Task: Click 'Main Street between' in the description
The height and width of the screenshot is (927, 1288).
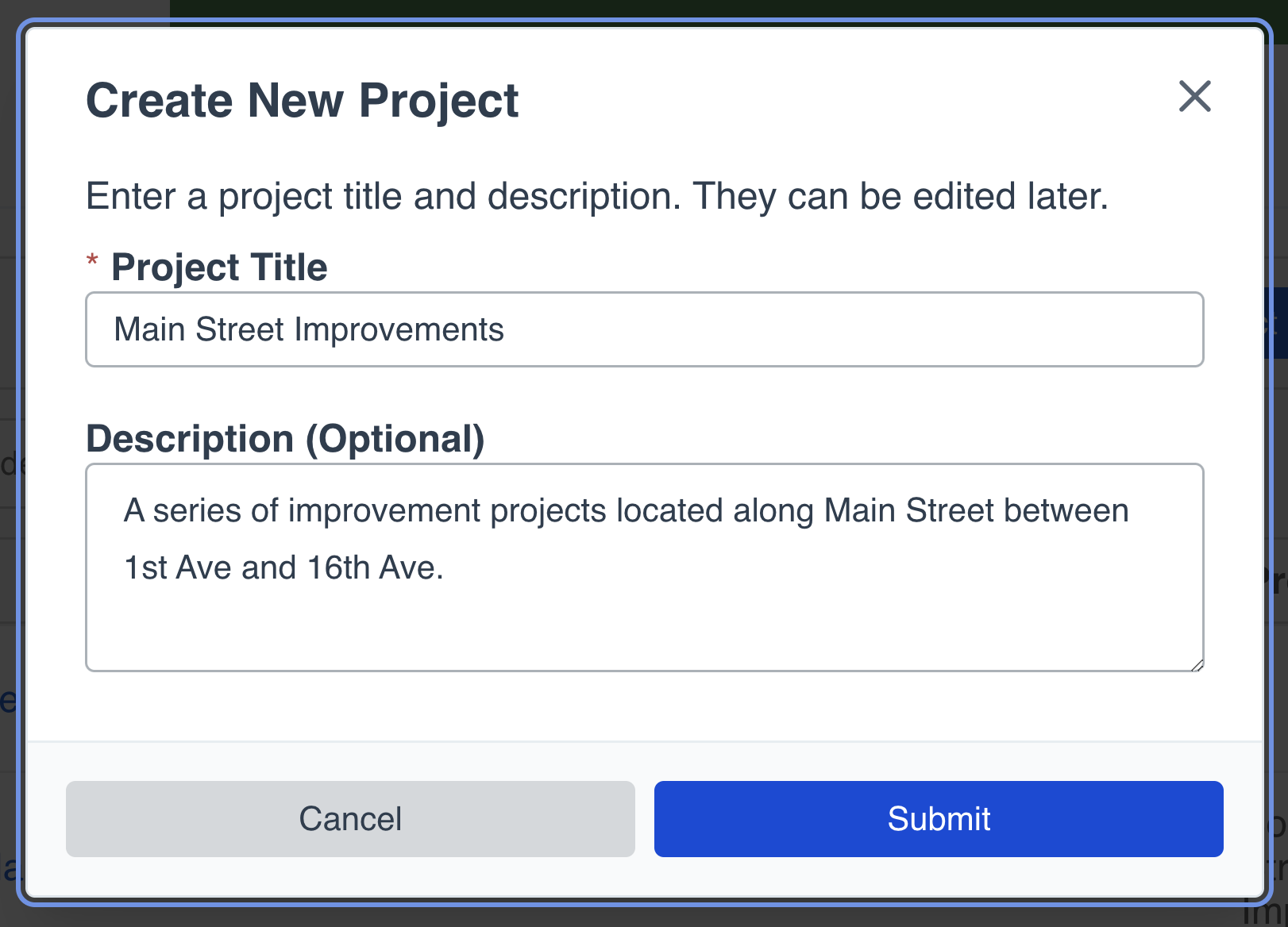Action: [976, 511]
